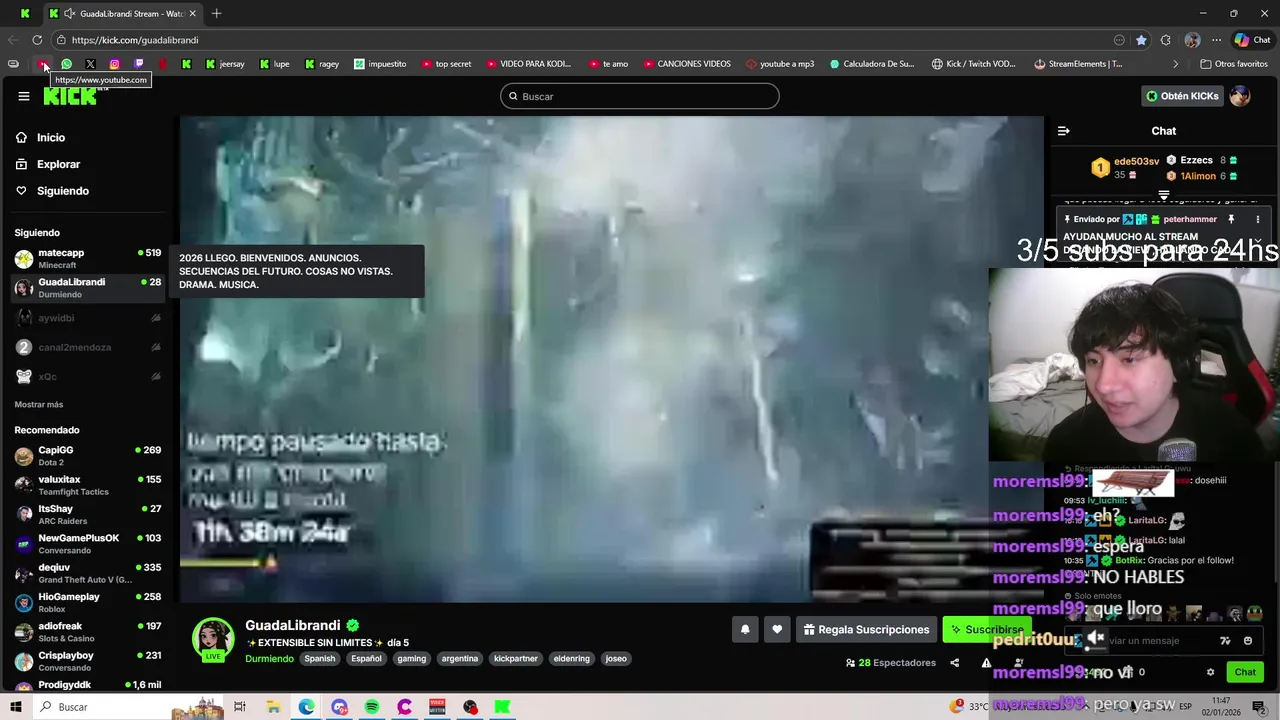Image resolution: width=1280 pixels, height=720 pixels.
Task: Open the Otros favoritos folder
Action: (1233, 64)
